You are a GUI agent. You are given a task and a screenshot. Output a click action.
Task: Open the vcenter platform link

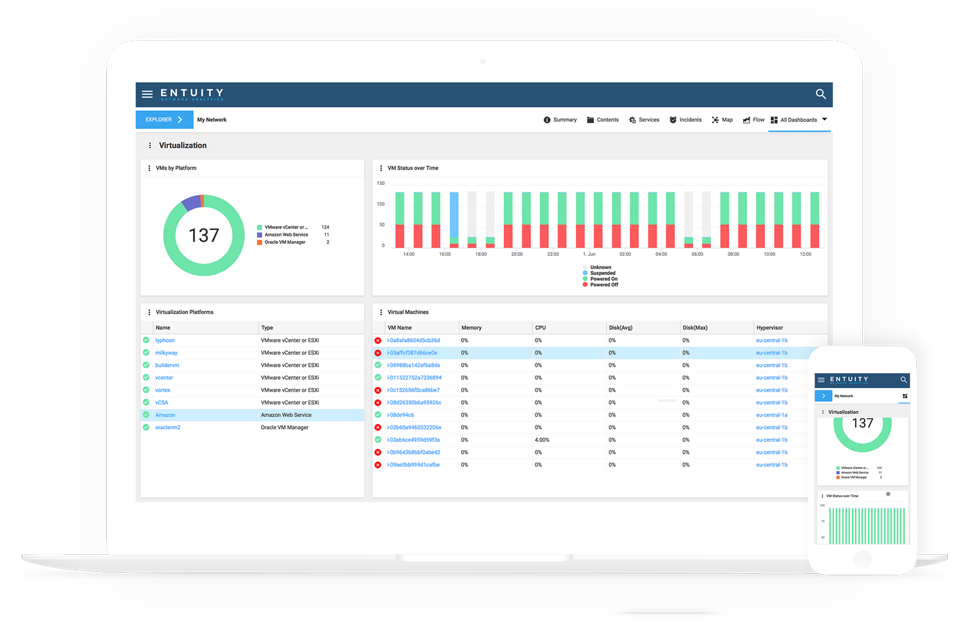[164, 378]
